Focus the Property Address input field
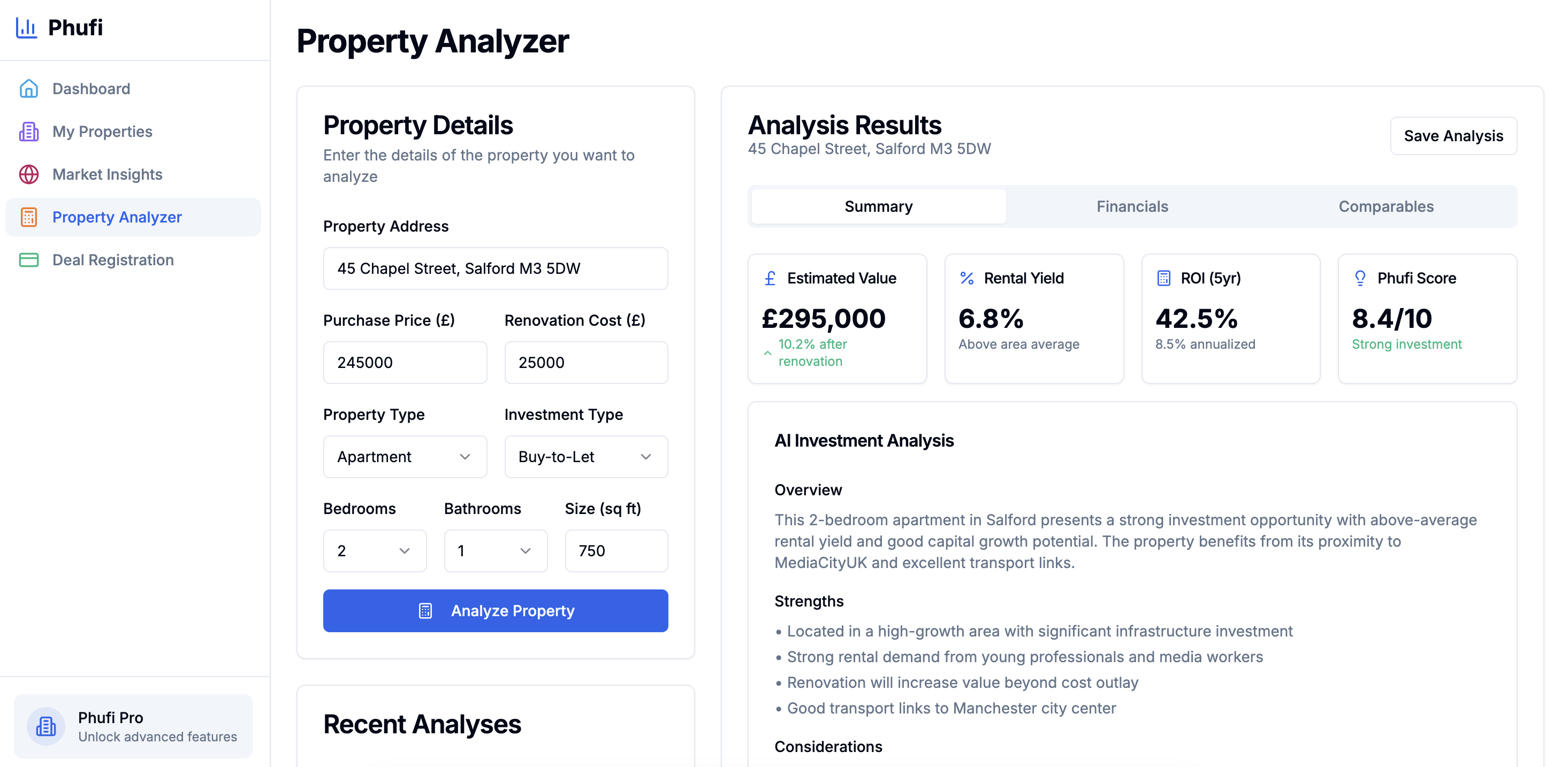This screenshot has height=767, width=1568. point(496,269)
